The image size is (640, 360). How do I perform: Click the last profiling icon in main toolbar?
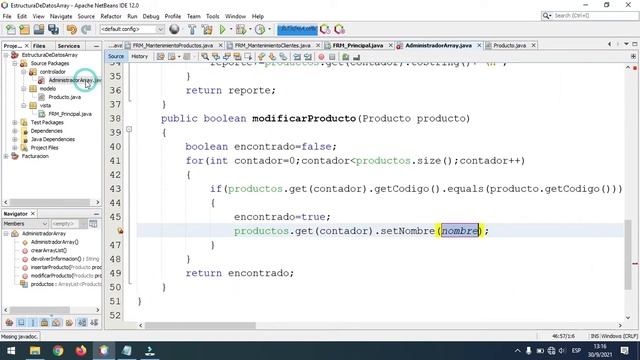click(x=339, y=29)
